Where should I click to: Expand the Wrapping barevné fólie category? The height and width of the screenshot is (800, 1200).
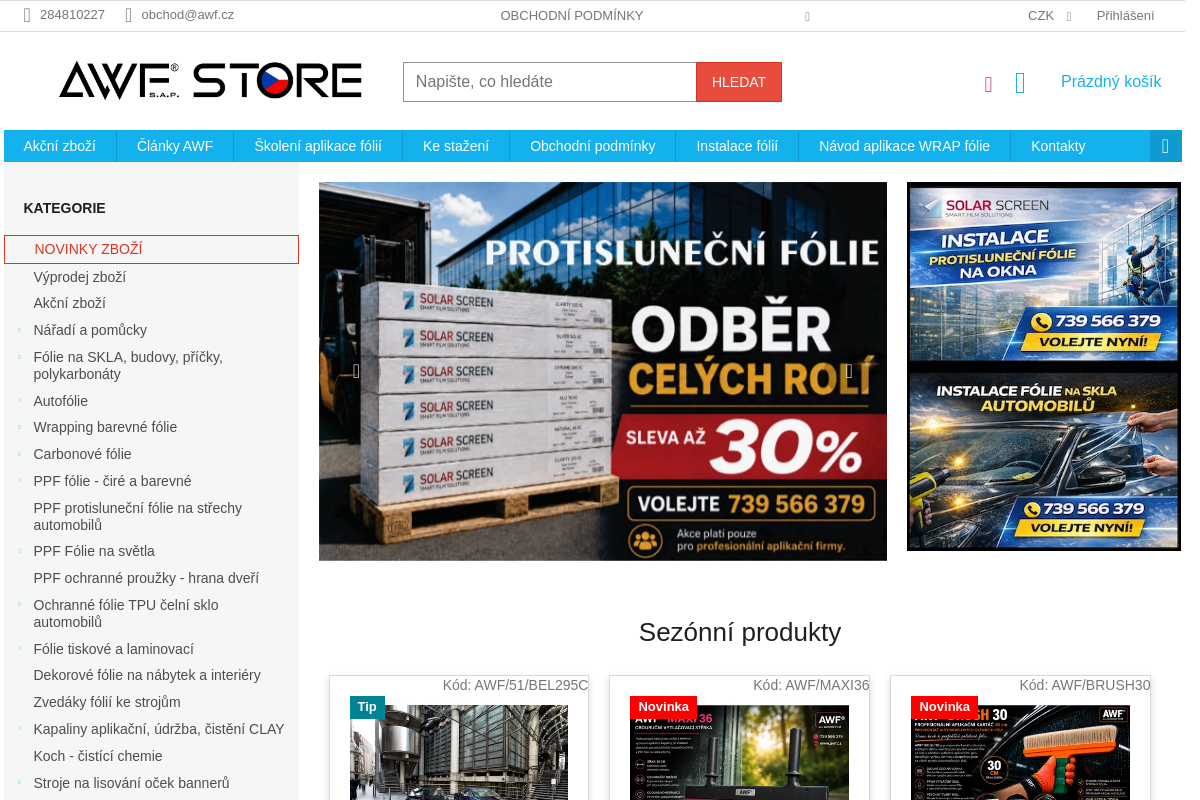tap(19, 427)
